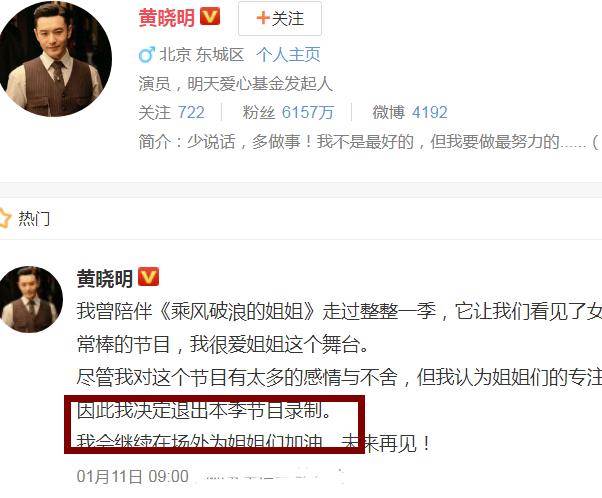Click the 关注 follow button
The width and height of the screenshot is (602, 498).
[x=280, y=18]
